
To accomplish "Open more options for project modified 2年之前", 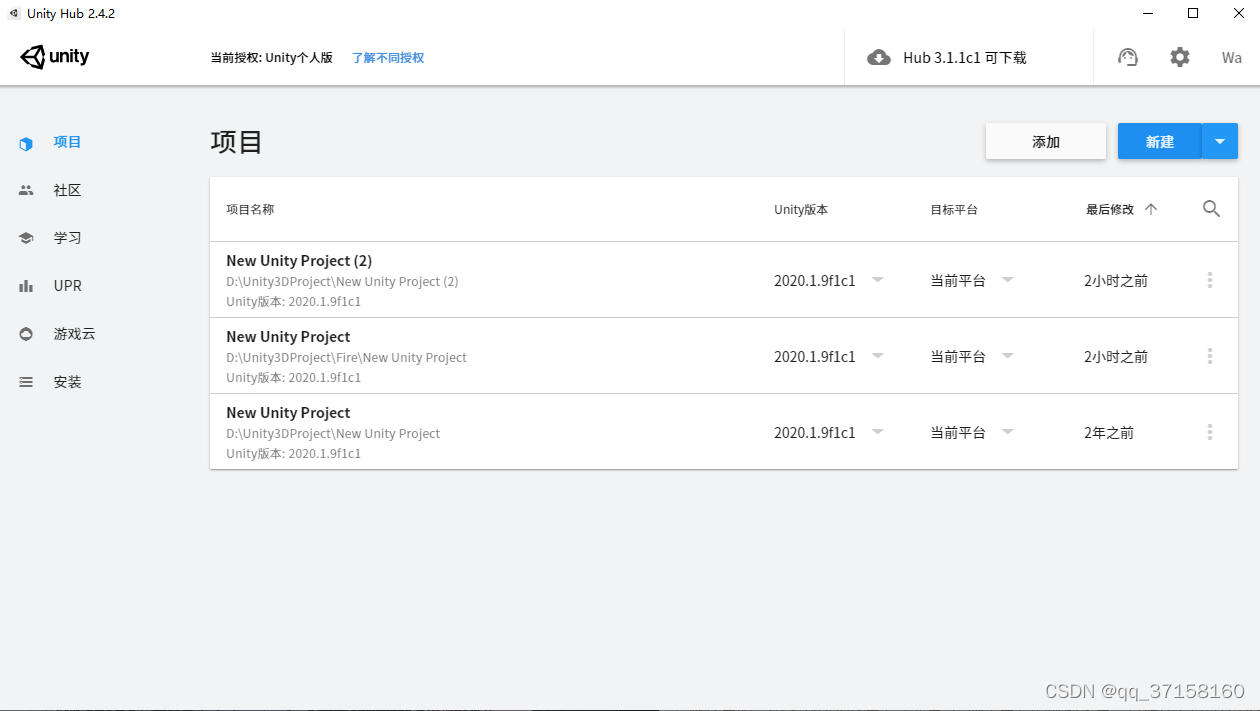I will [1210, 432].
